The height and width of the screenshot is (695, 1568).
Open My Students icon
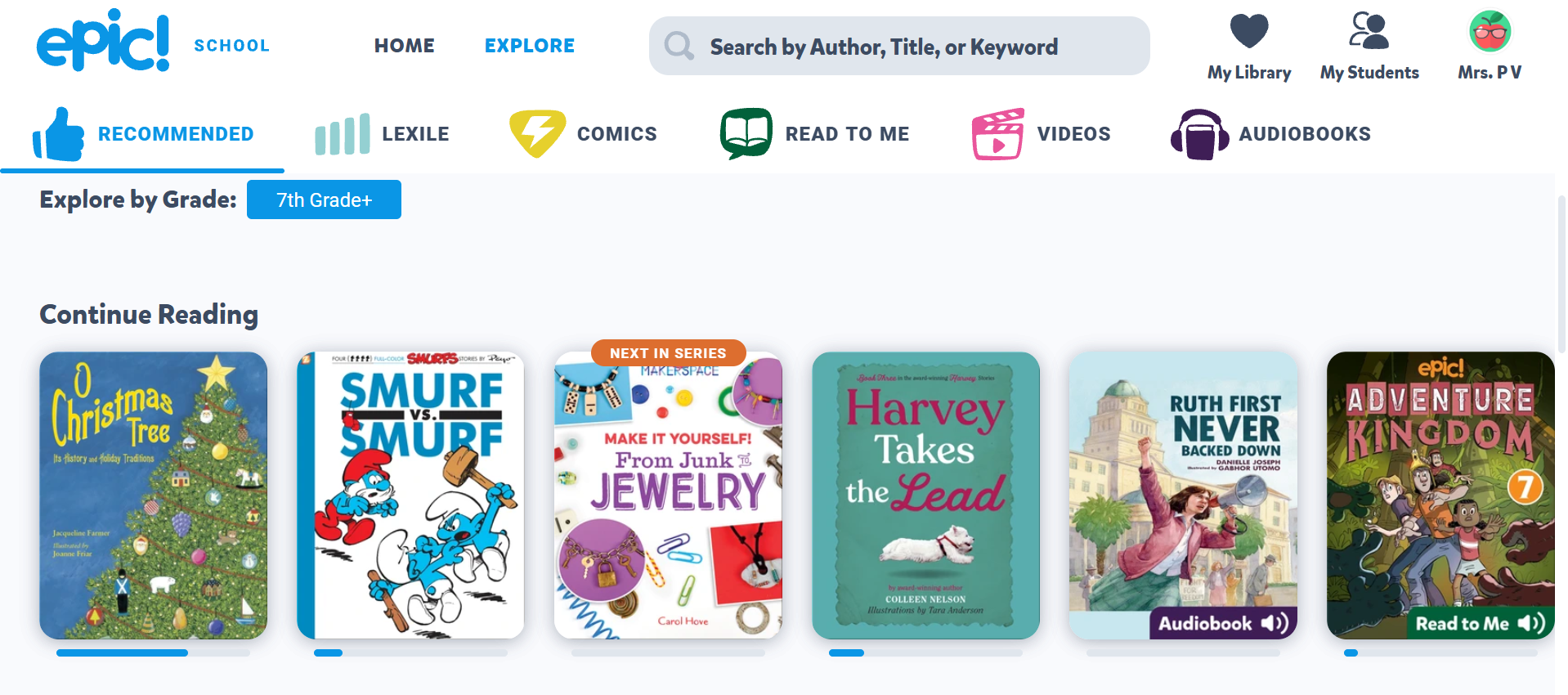[1369, 31]
